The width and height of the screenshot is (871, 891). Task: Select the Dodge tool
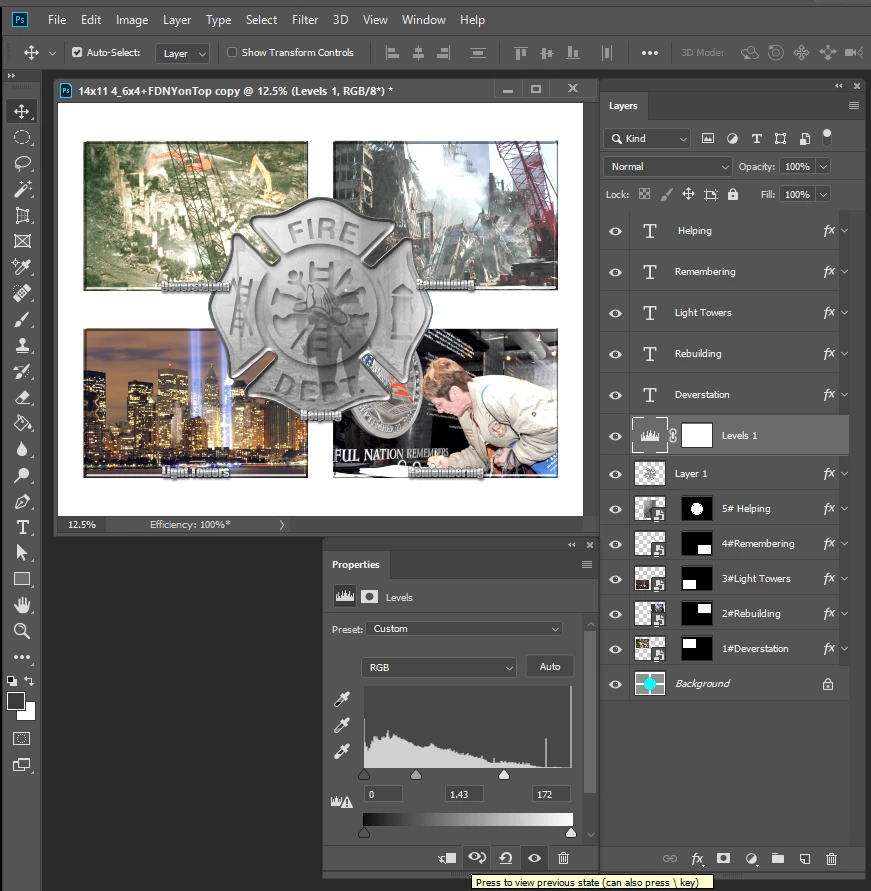[22, 475]
